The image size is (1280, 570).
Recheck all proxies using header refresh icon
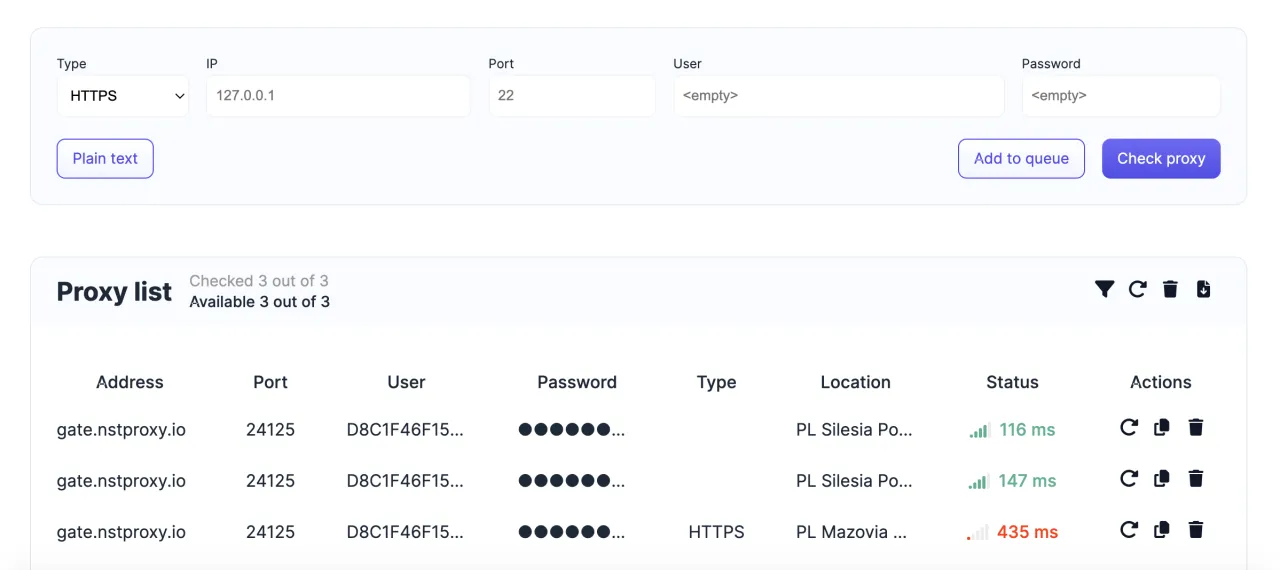coord(1137,289)
